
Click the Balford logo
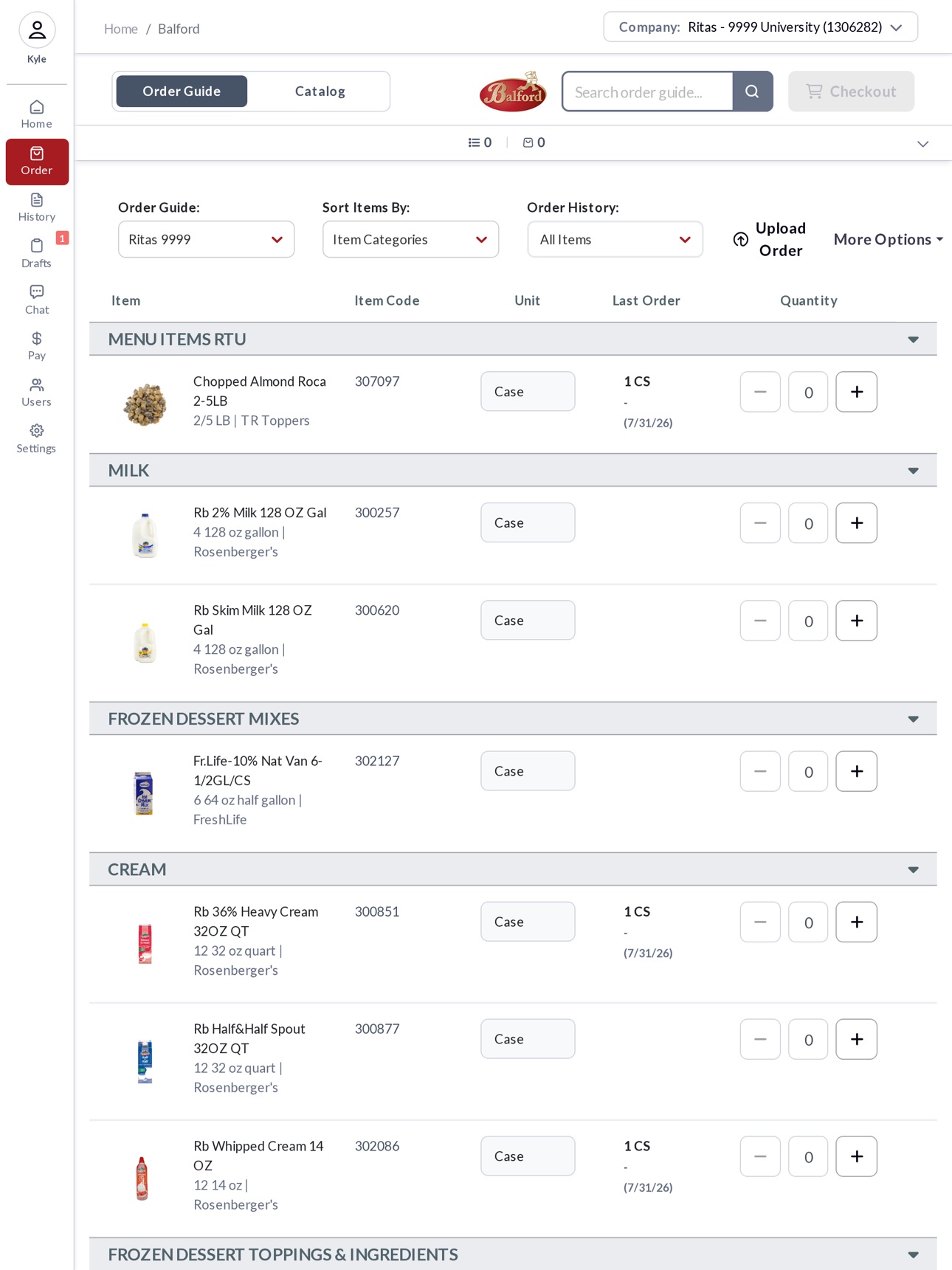513,92
